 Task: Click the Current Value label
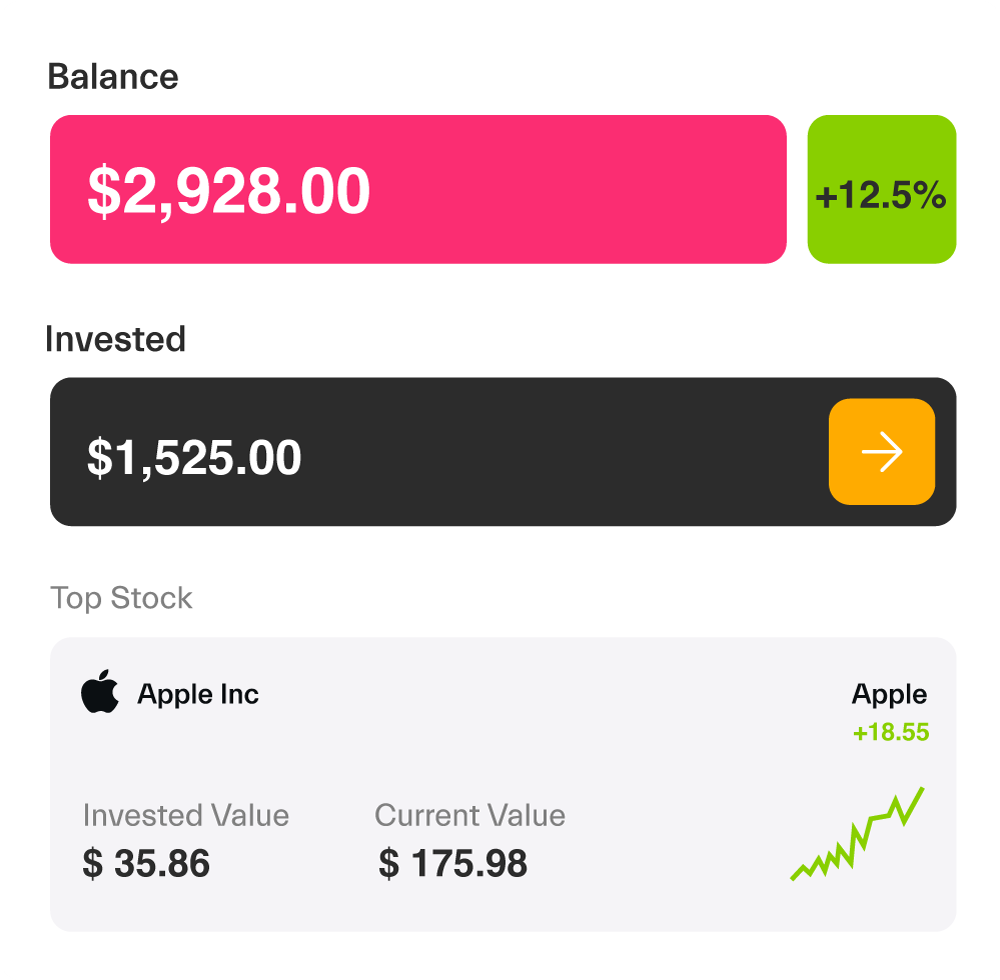(x=470, y=816)
